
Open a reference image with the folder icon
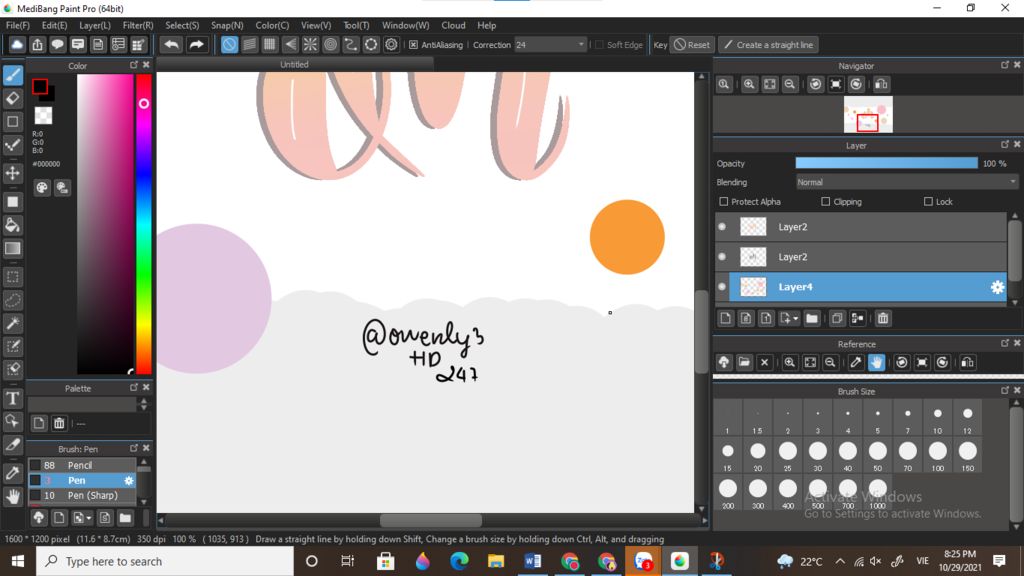click(744, 362)
